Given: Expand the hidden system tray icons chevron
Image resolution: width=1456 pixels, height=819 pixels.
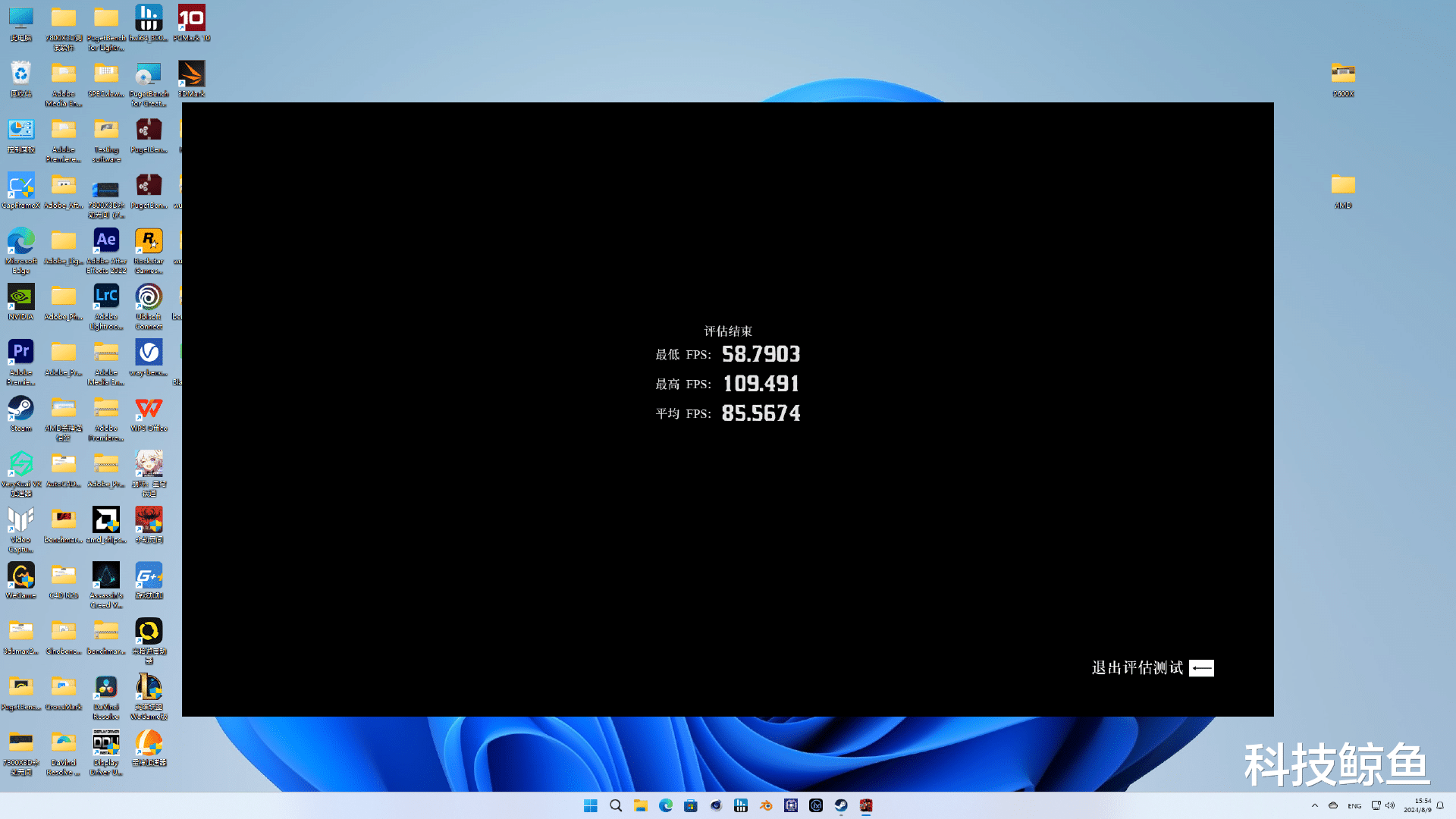Looking at the screenshot, I should pos(1315,805).
